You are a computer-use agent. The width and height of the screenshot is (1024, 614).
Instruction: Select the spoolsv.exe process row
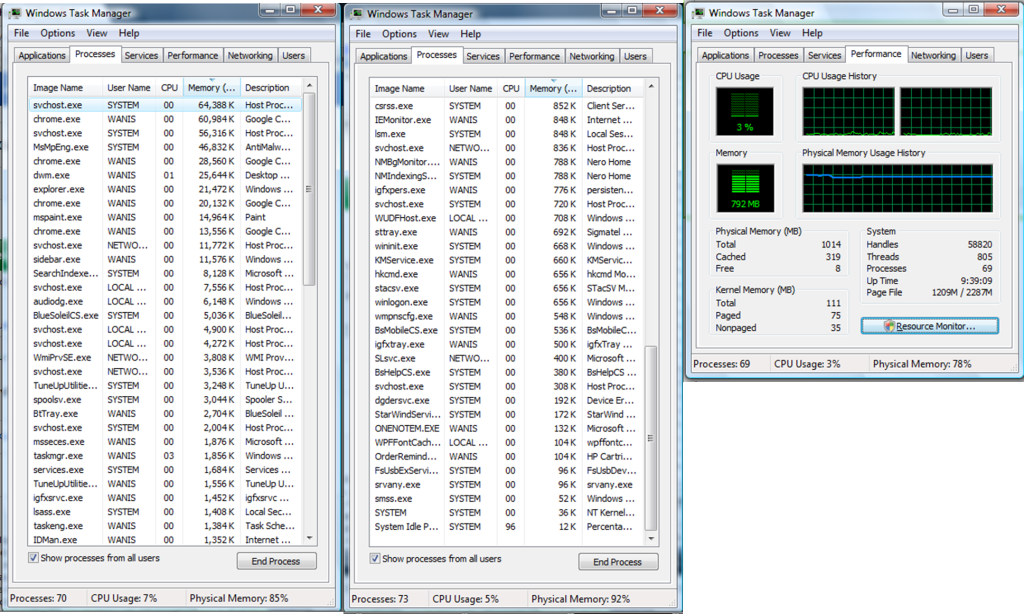165,400
